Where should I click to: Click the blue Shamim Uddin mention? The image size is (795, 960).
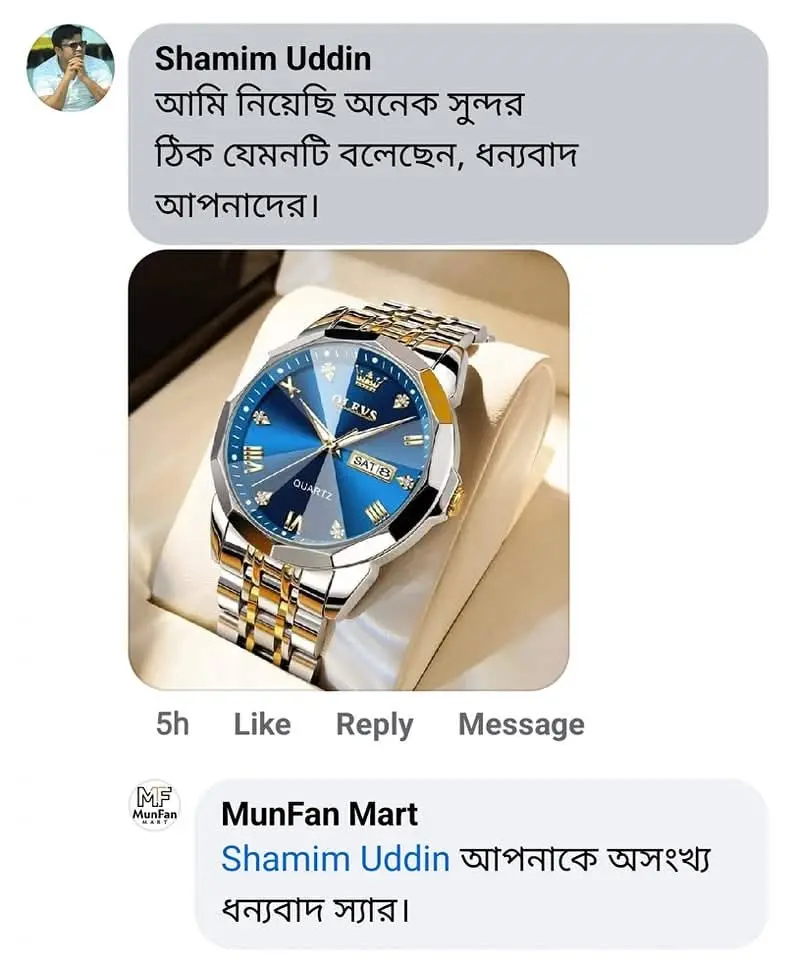pos(335,859)
